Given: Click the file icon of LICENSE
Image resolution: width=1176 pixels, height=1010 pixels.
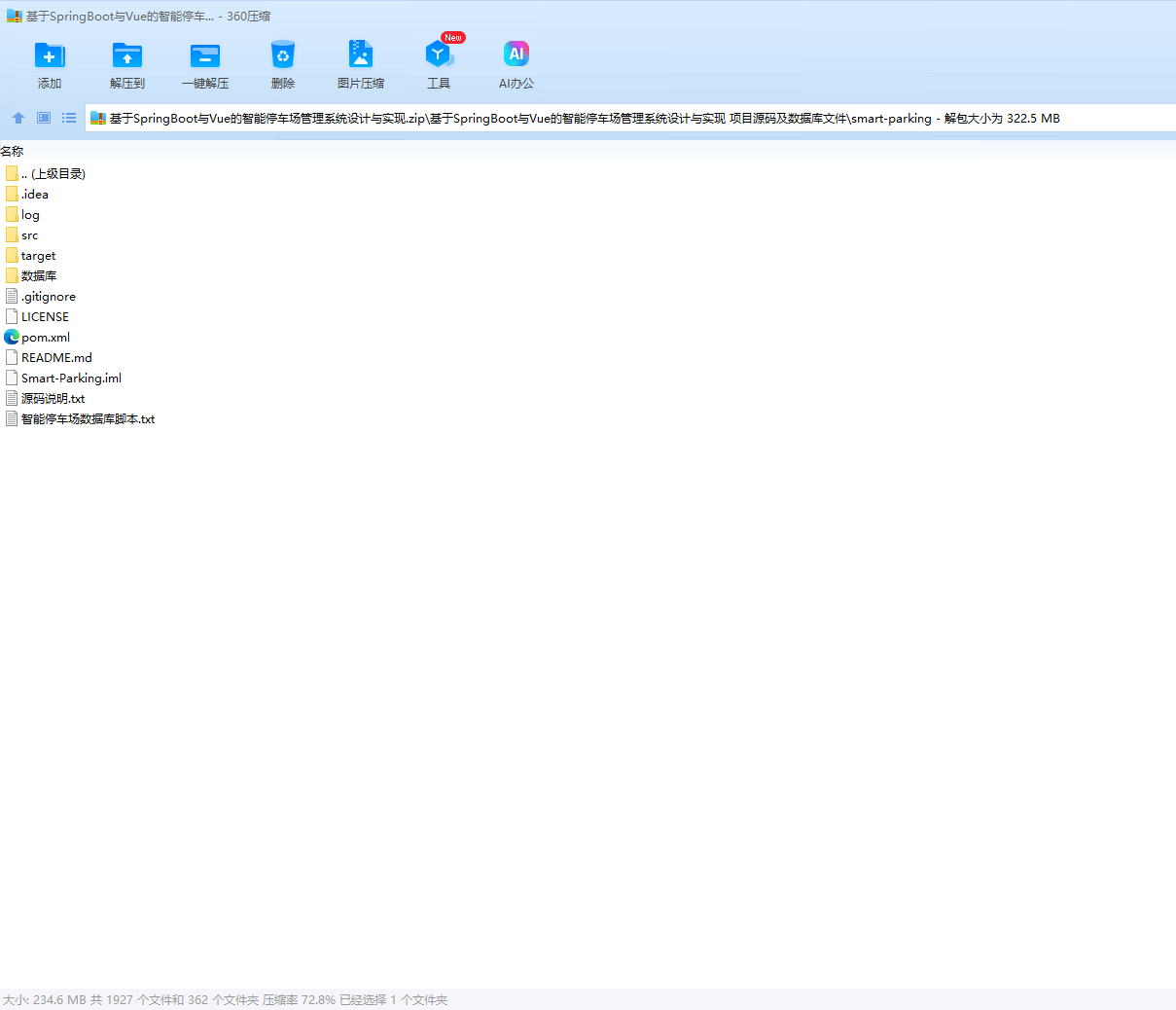Looking at the screenshot, I should (x=12, y=316).
